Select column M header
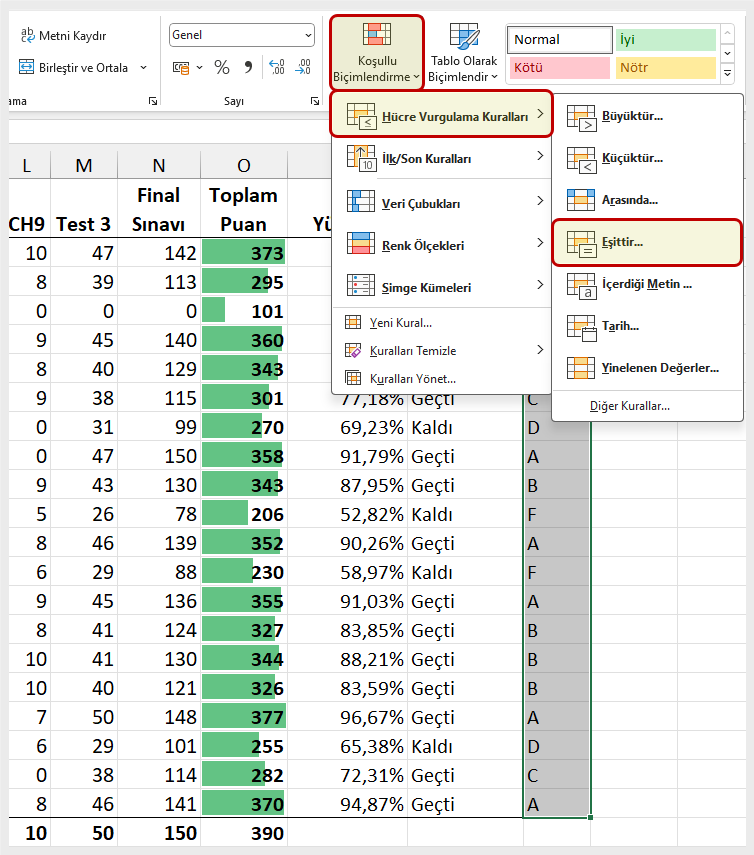Screen dimensions: 754x855 (x=84, y=165)
